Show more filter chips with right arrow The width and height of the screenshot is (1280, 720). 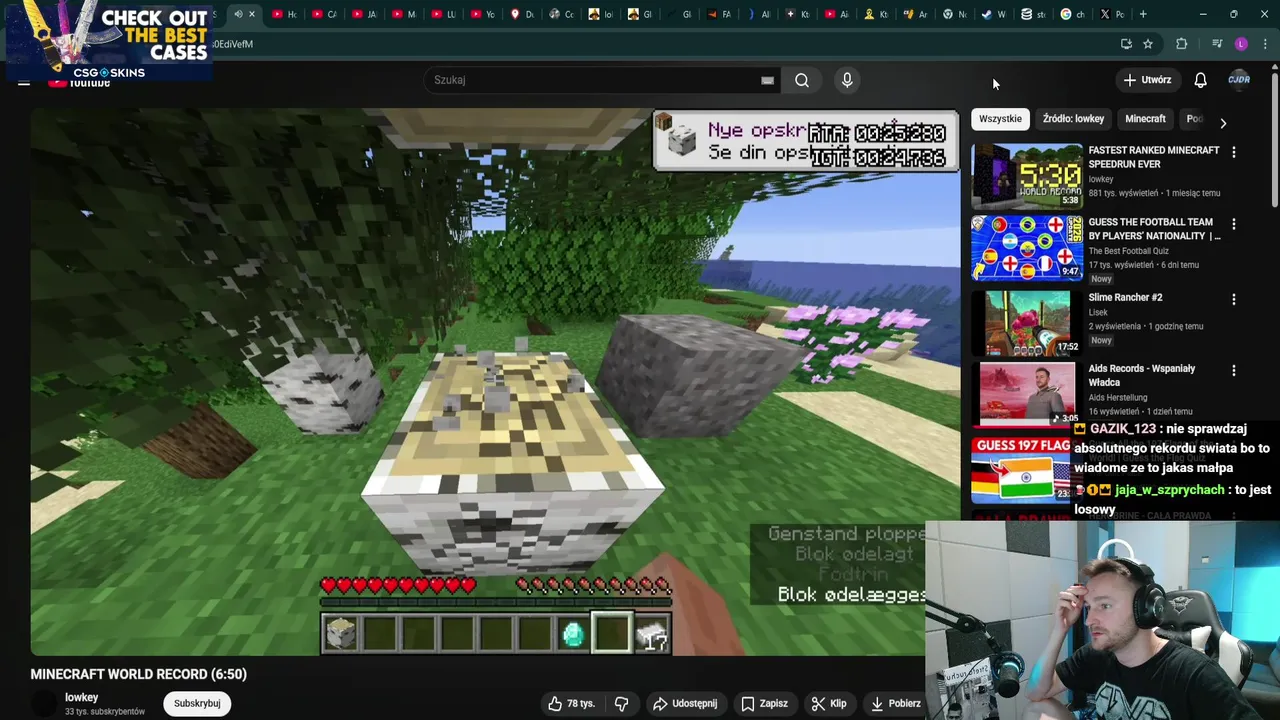[1222, 123]
